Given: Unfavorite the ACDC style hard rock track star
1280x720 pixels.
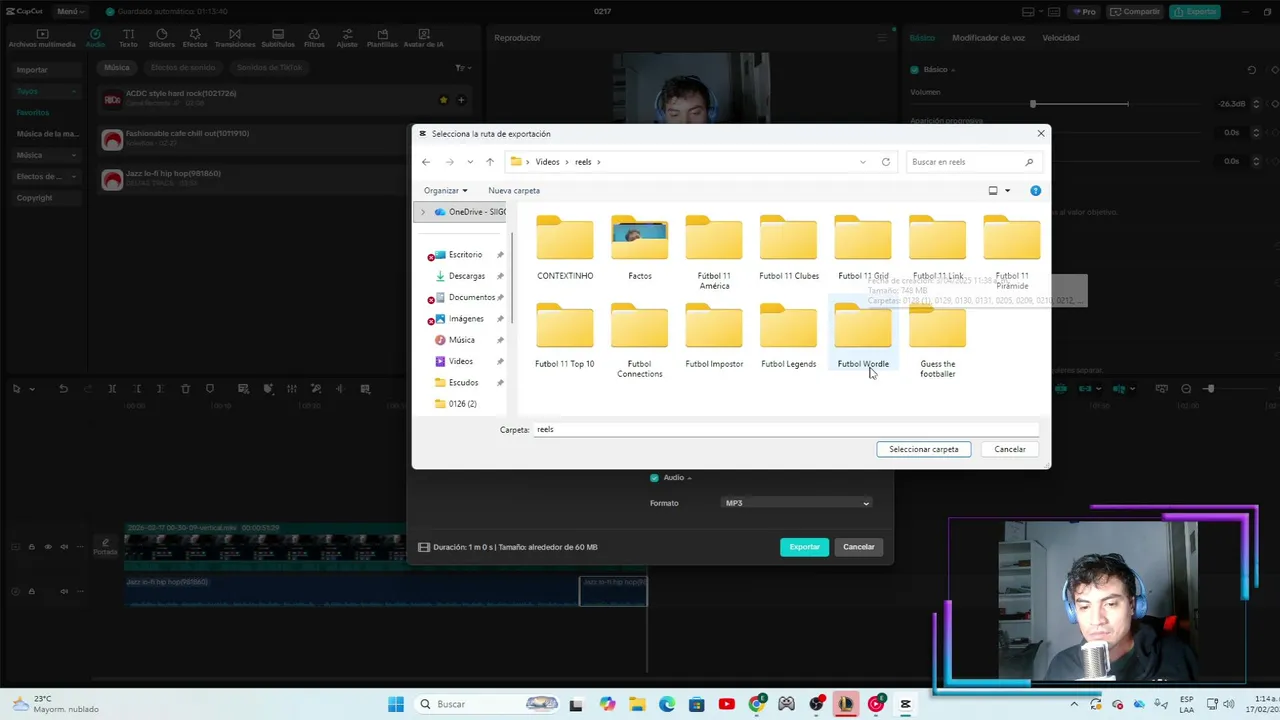Looking at the screenshot, I should (443, 100).
